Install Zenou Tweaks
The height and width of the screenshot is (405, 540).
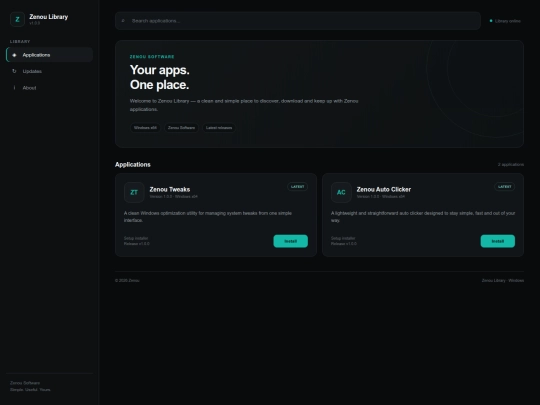(291, 241)
